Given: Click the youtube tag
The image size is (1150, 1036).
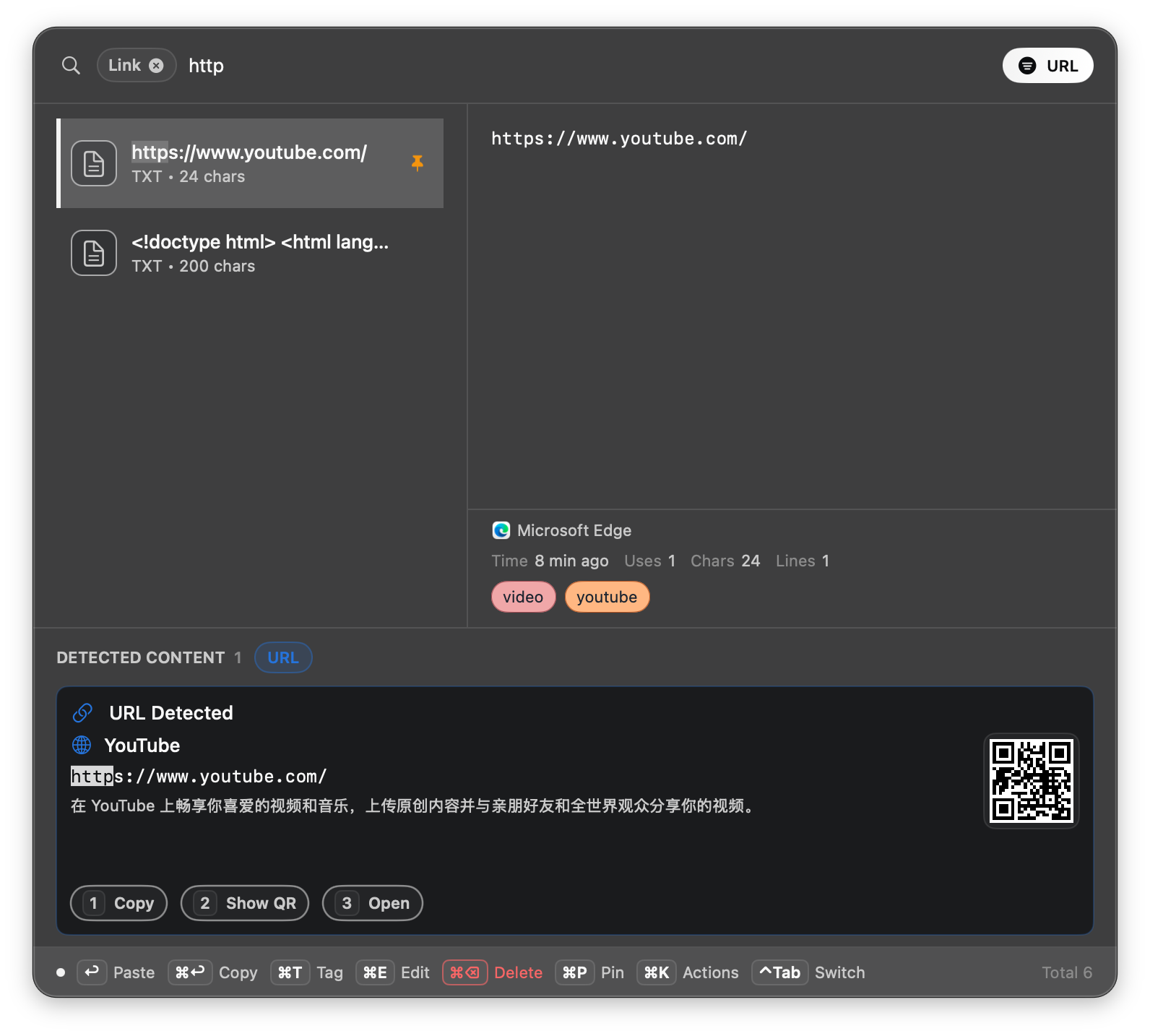Looking at the screenshot, I should pos(607,597).
